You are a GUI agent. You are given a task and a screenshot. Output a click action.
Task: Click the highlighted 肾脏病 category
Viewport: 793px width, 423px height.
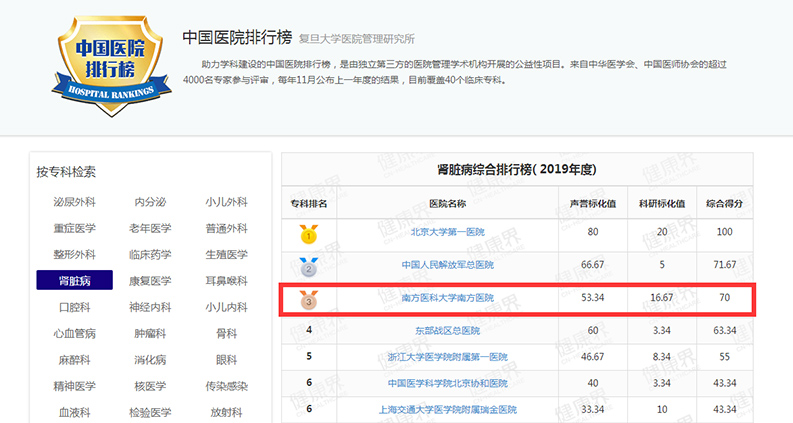(74, 280)
